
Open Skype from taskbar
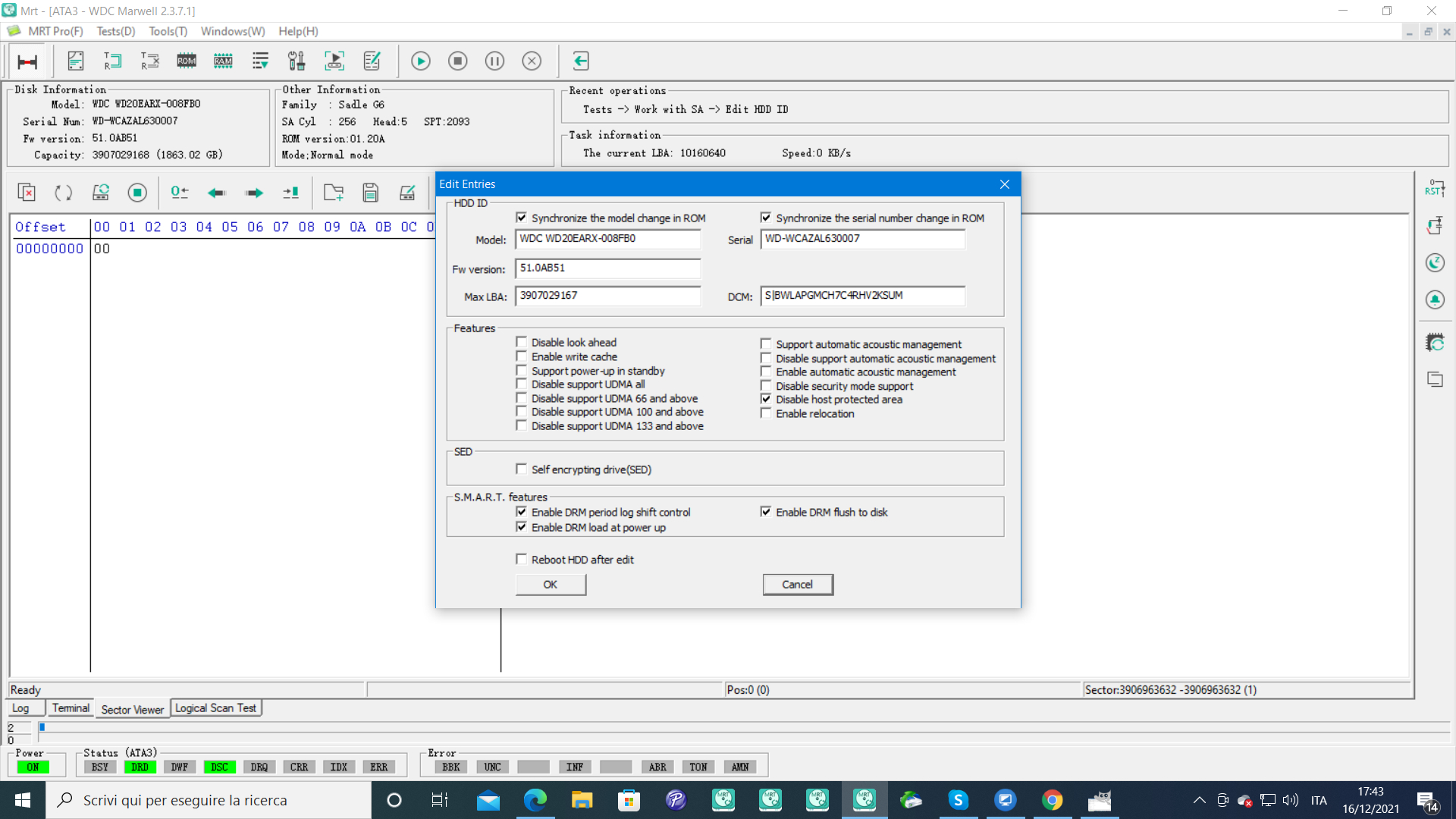pyautogui.click(x=959, y=800)
